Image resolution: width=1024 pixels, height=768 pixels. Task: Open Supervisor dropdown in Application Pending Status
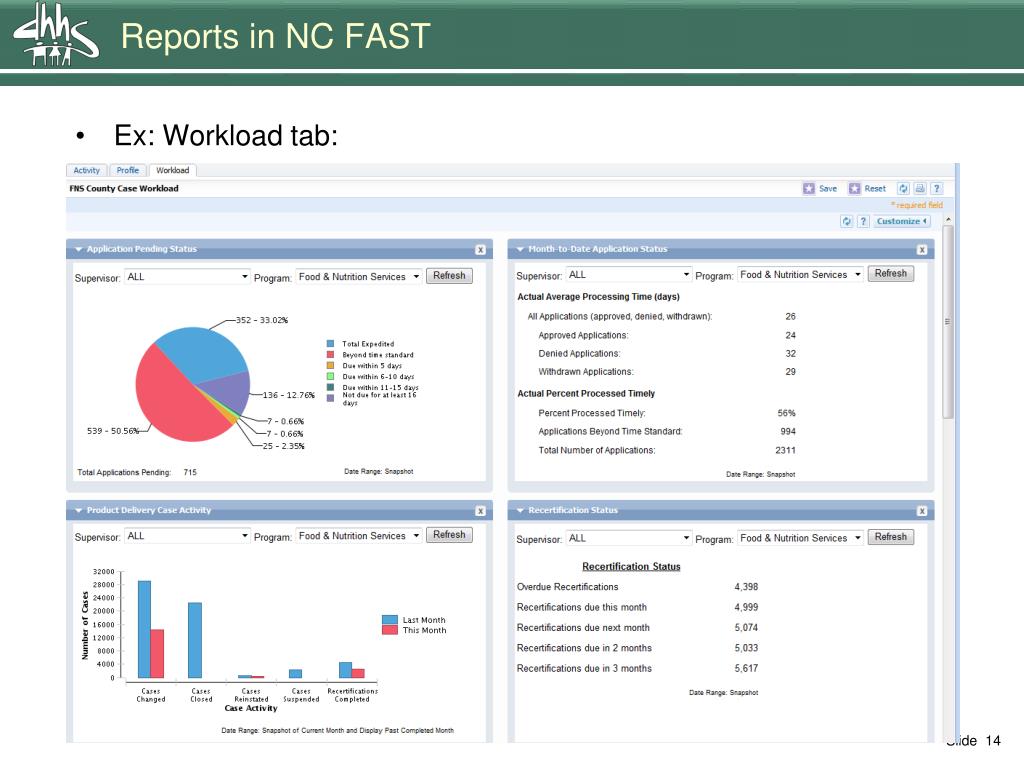pyautogui.click(x=187, y=277)
